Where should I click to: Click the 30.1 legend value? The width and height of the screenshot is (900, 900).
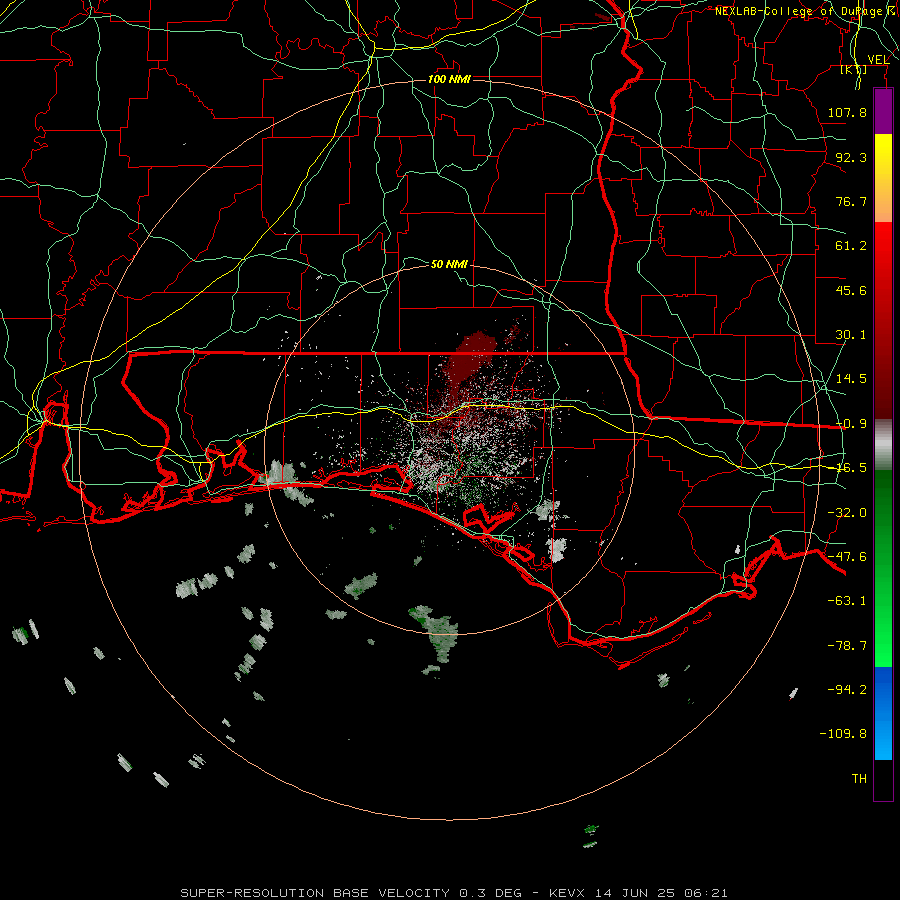(x=851, y=335)
